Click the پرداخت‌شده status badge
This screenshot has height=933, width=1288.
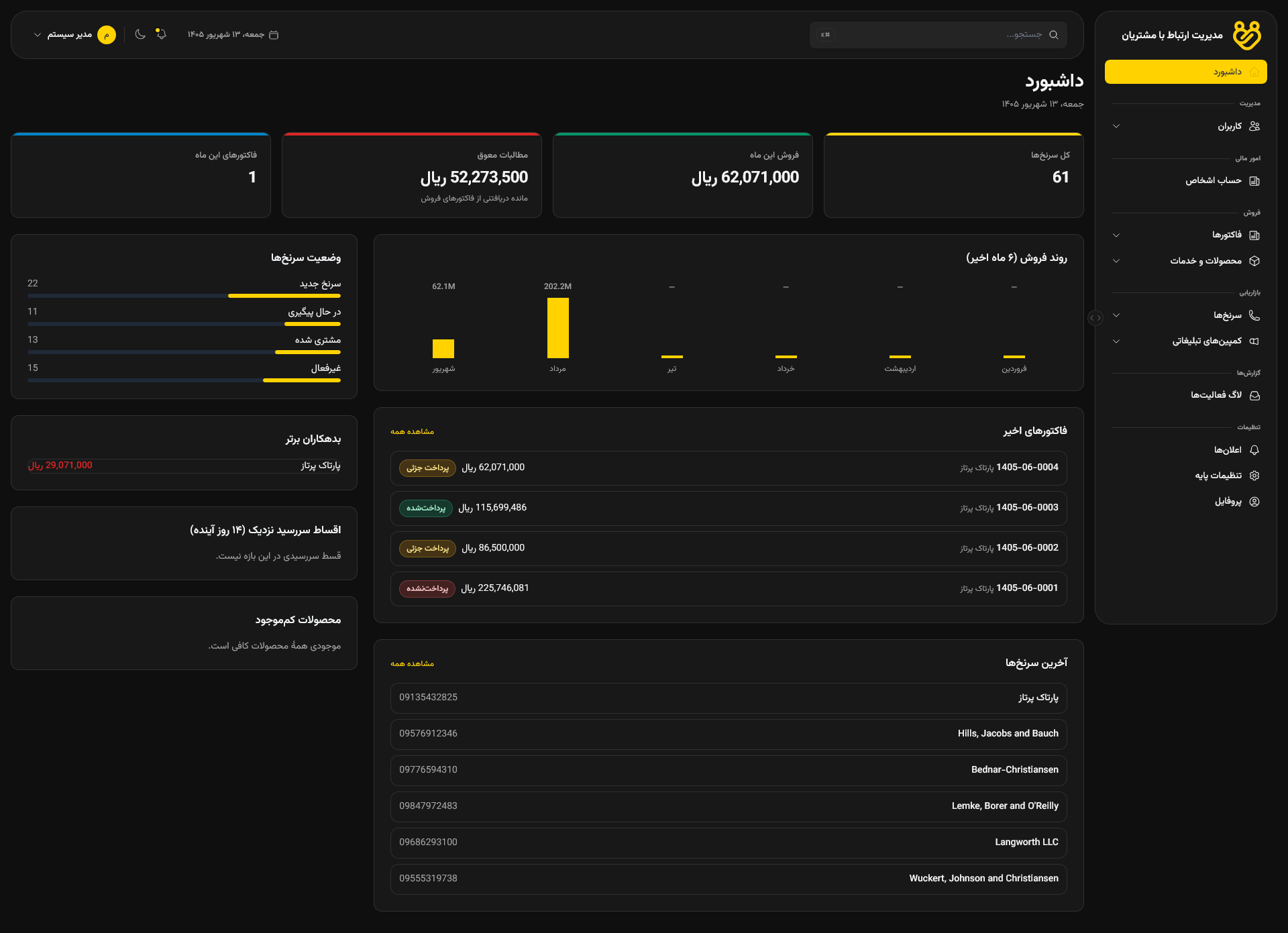[x=426, y=508]
